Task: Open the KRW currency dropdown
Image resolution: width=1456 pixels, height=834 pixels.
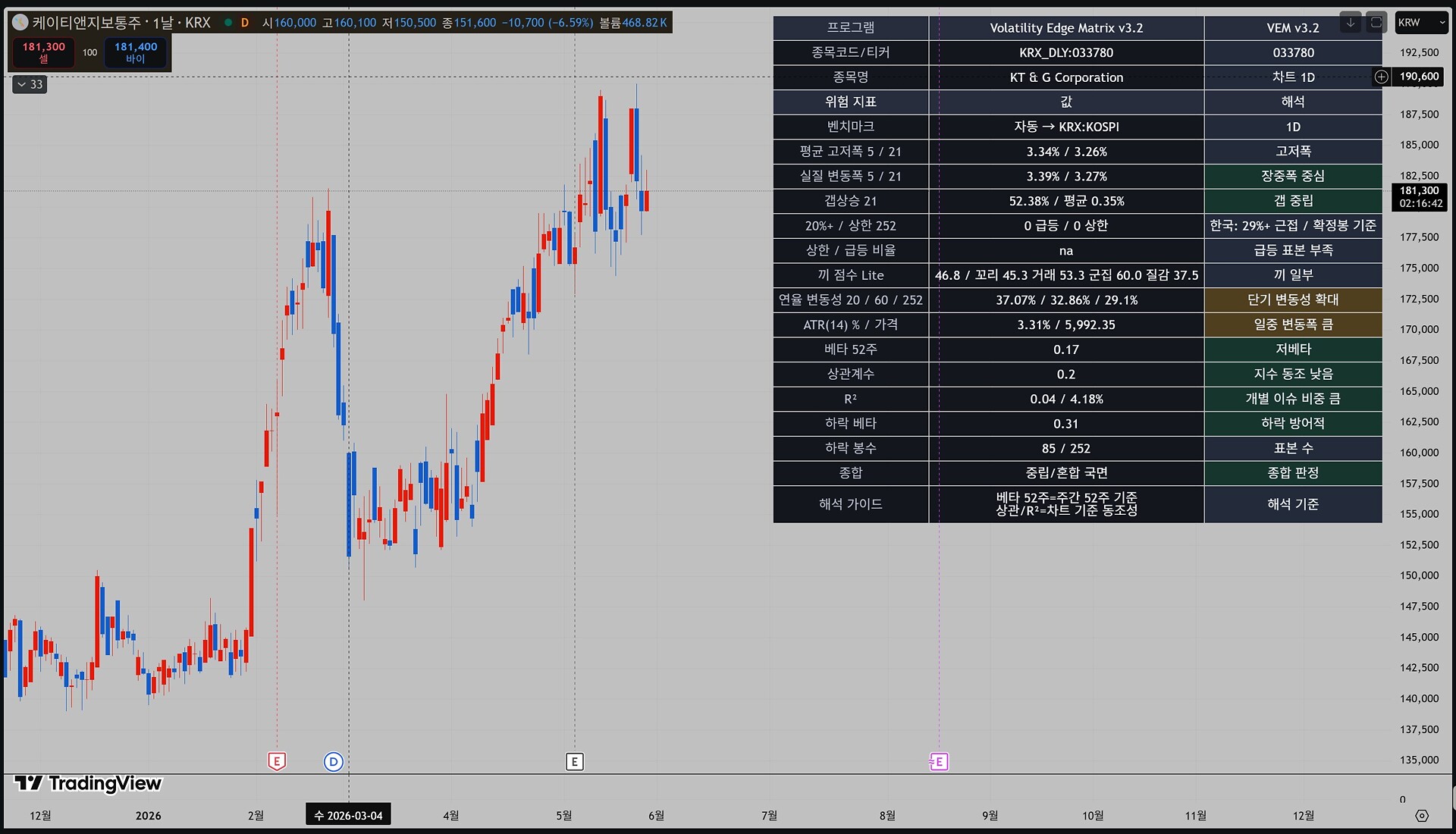Action: (x=1421, y=23)
